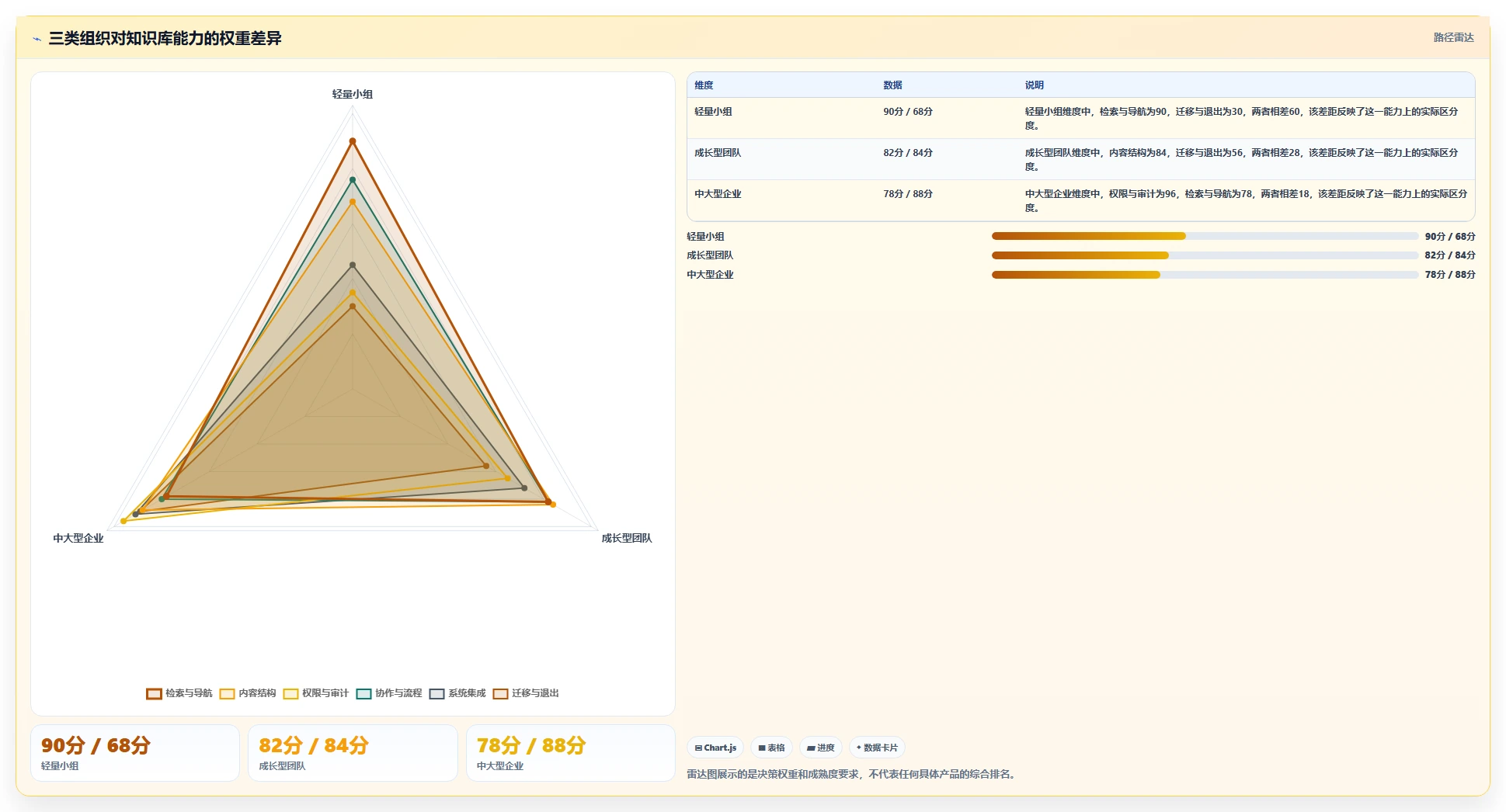Click the 维度 table column header
The height and width of the screenshot is (812, 1506).
click(x=704, y=85)
